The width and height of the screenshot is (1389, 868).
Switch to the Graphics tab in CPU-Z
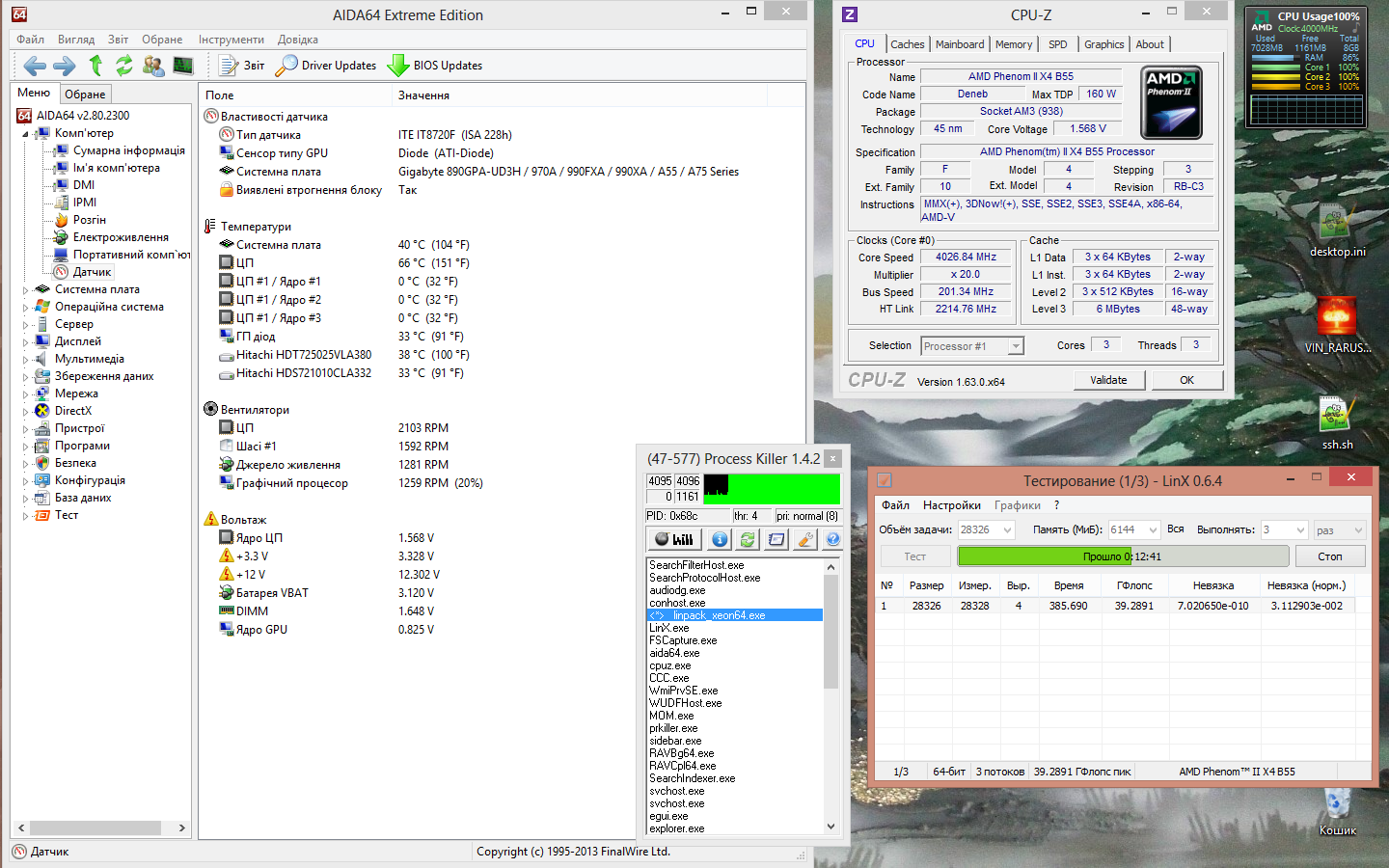click(1103, 44)
